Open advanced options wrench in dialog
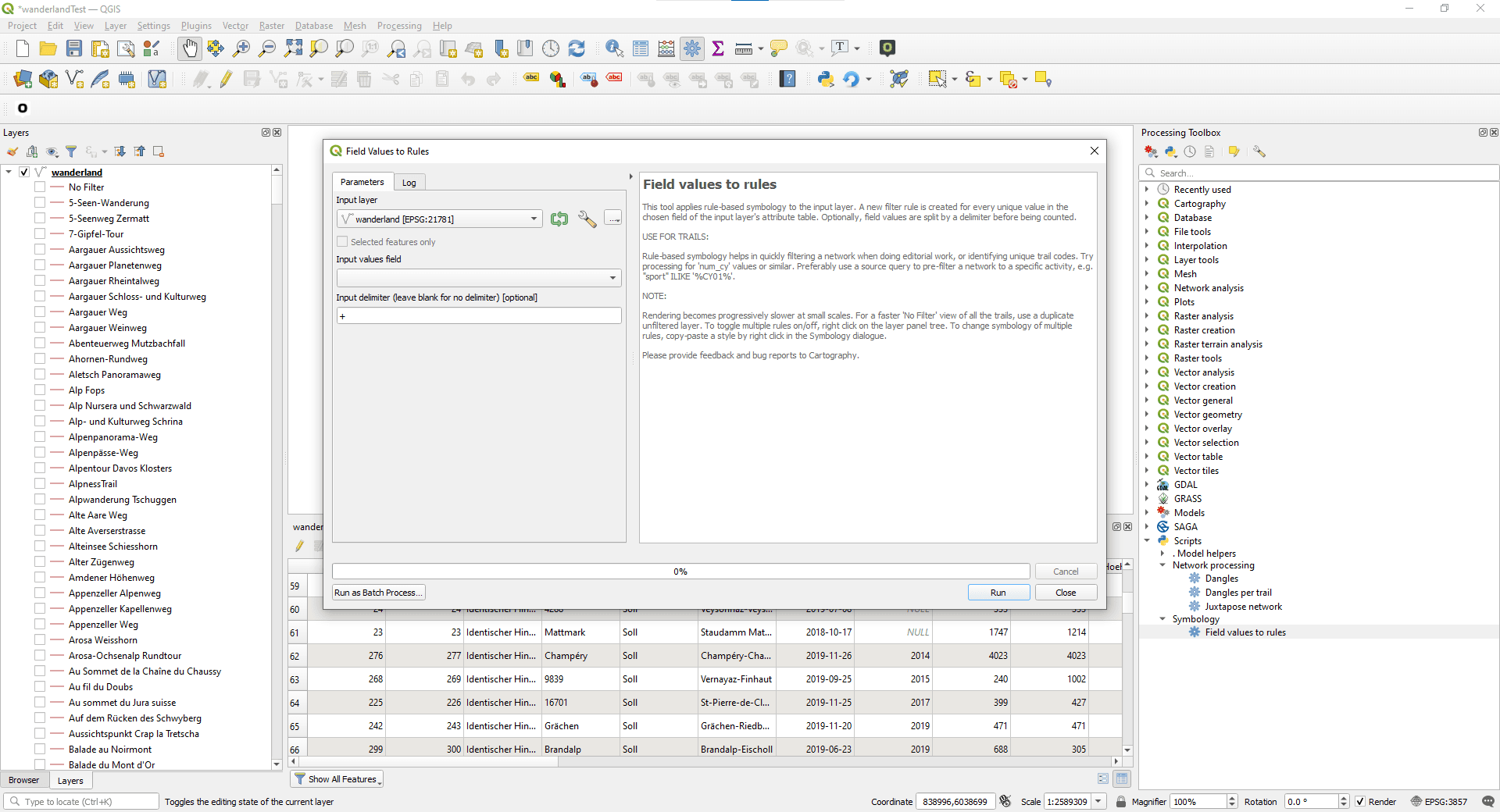Viewport: 1500px width, 812px height. 587,219
